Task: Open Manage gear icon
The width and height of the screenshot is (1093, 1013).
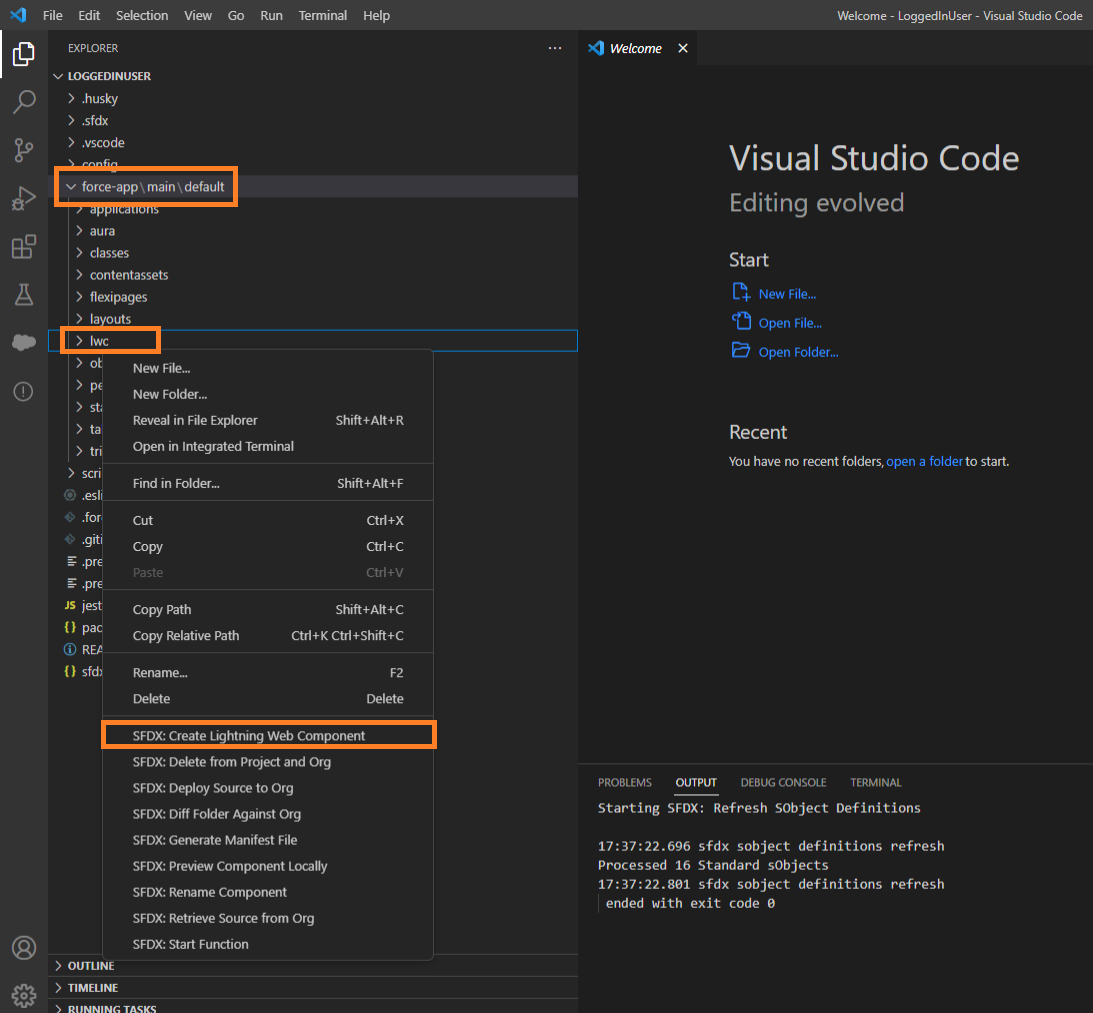Action: [x=24, y=995]
